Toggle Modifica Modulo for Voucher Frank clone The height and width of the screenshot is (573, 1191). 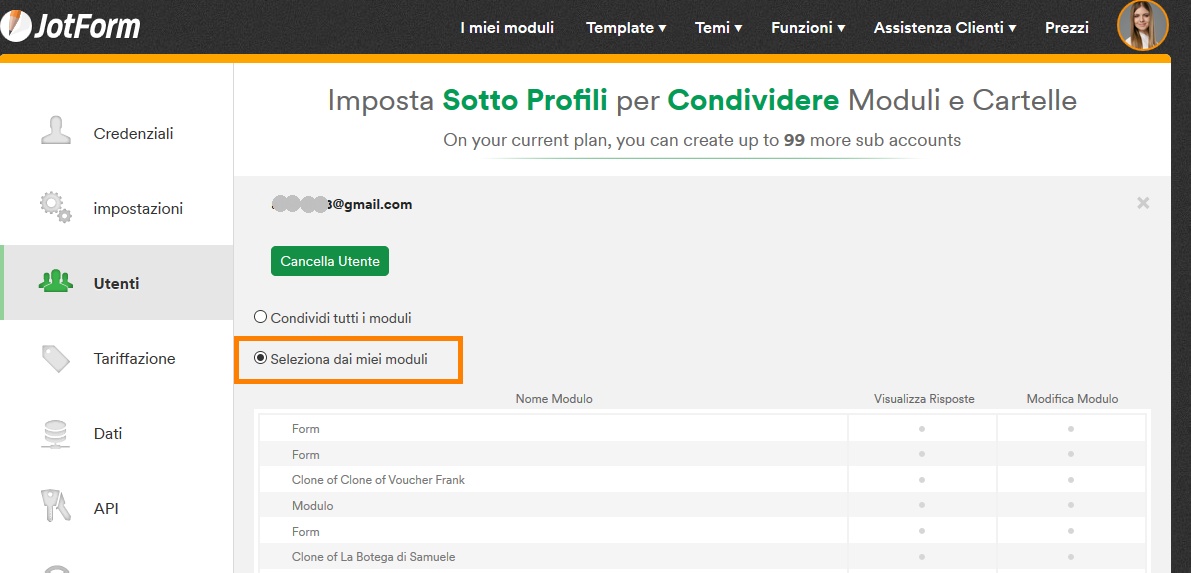click(x=1070, y=480)
